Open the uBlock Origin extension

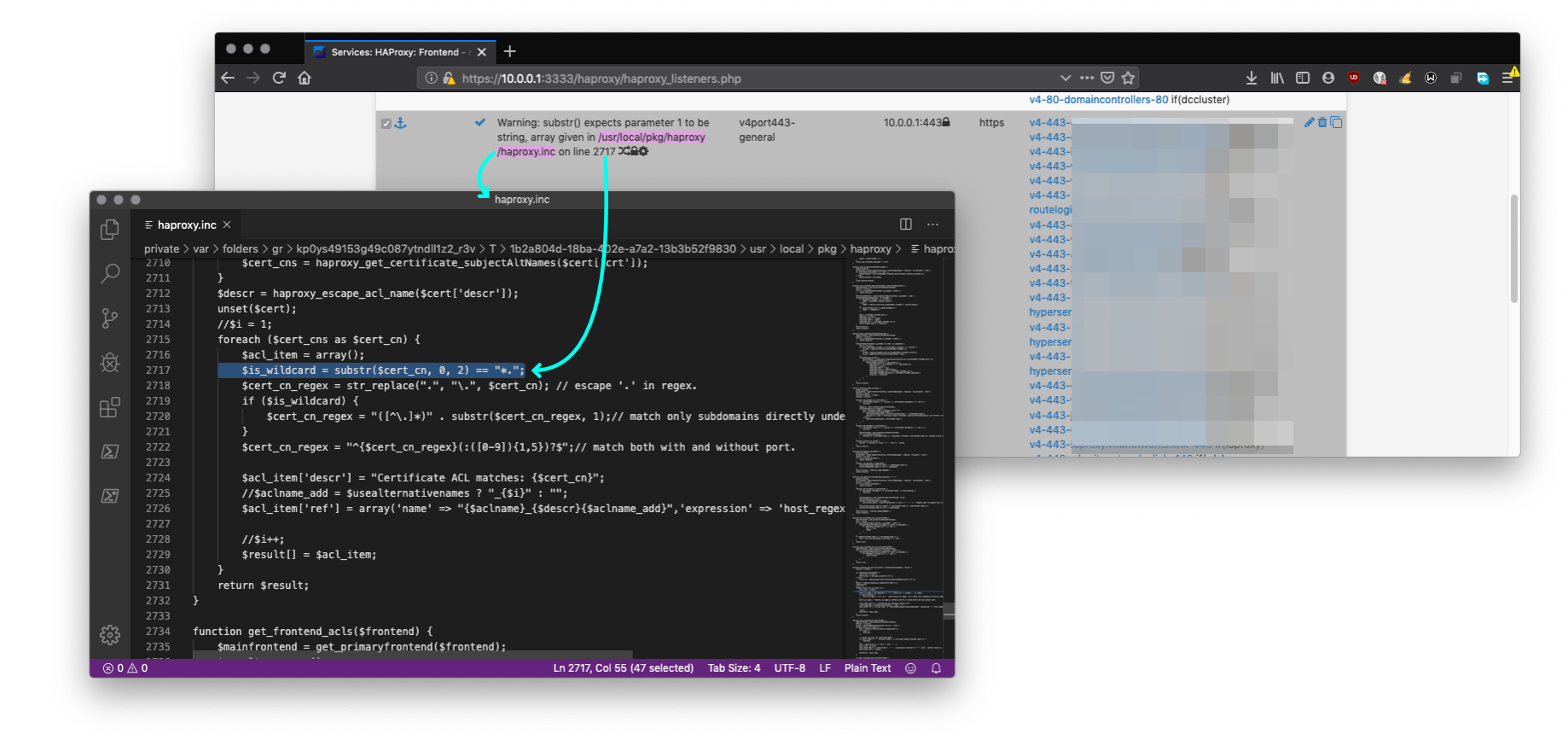[1354, 78]
